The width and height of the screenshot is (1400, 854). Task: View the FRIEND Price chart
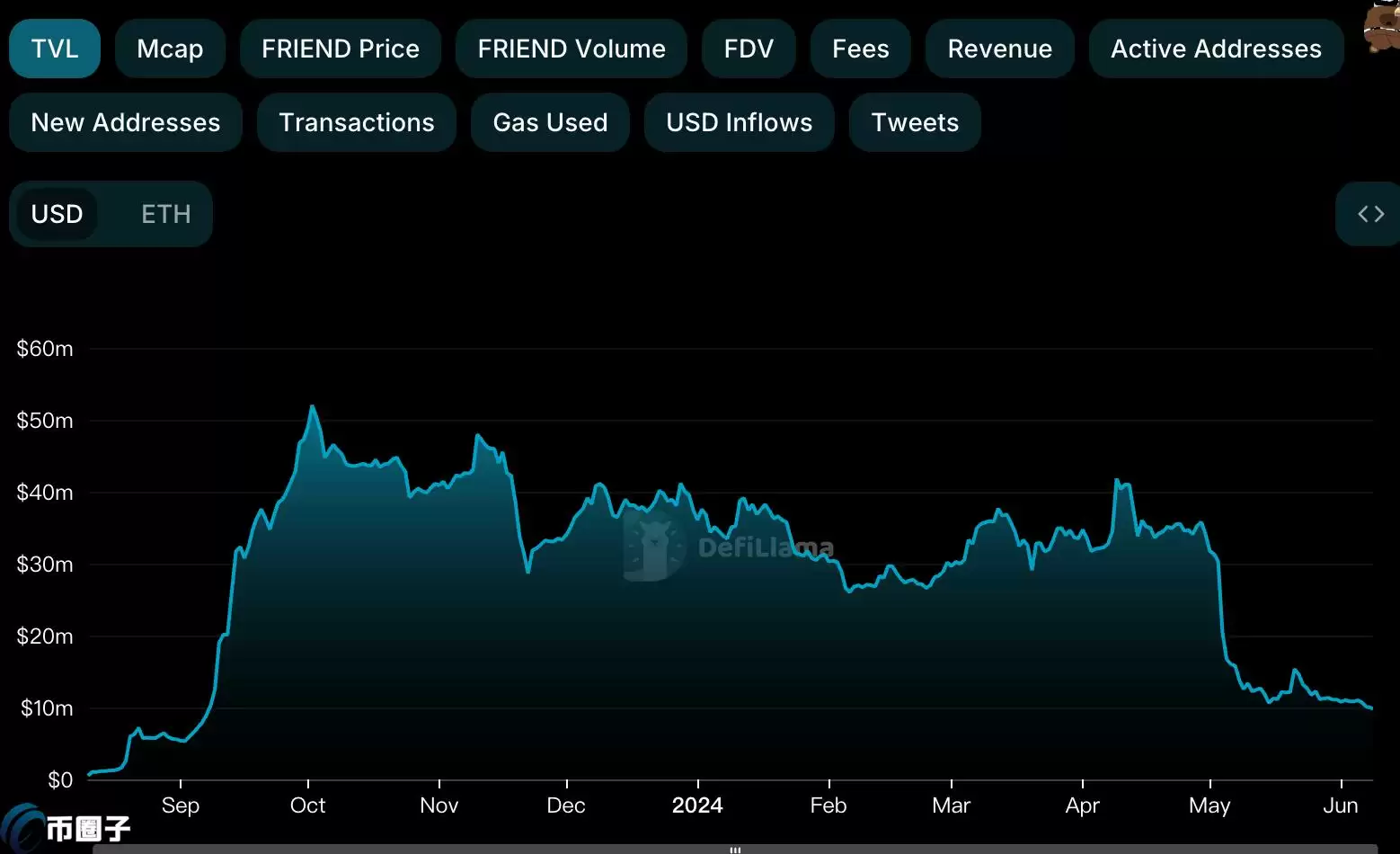[340, 49]
